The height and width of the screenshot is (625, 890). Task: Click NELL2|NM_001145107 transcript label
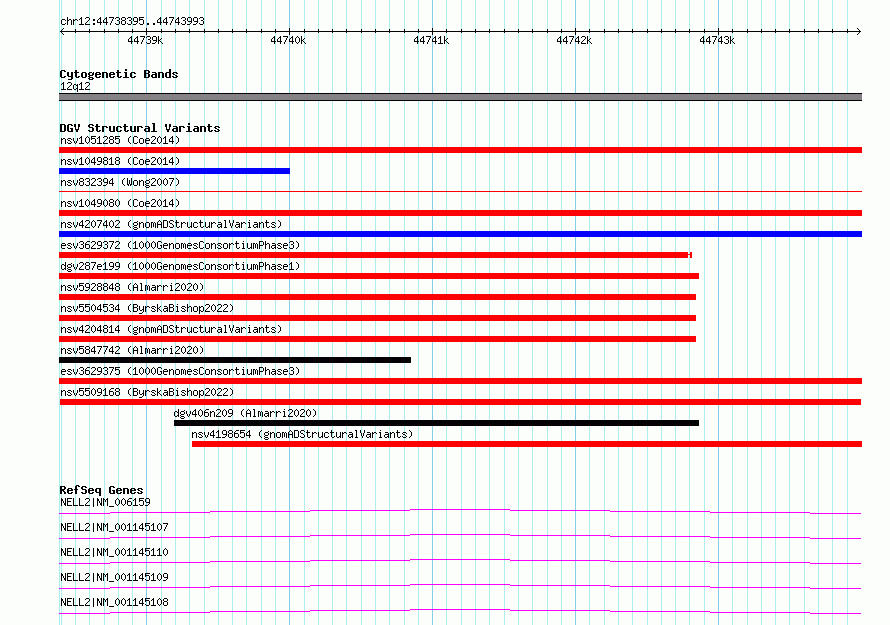point(114,527)
